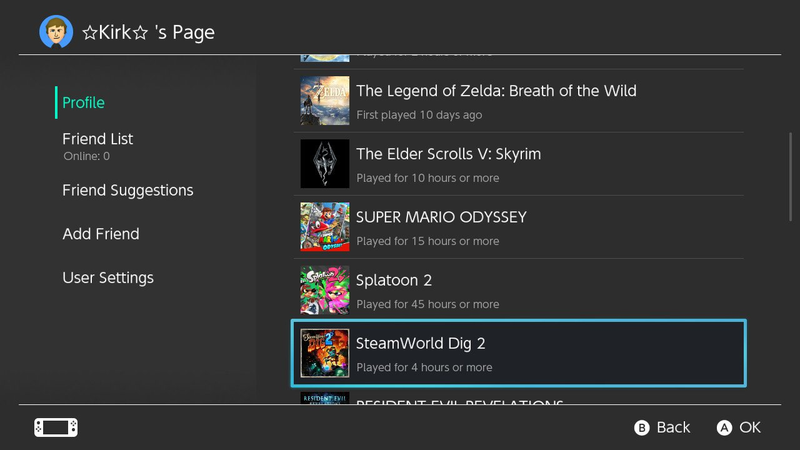This screenshot has height=450, width=800.
Task: Click the A button icon
Action: point(724,428)
